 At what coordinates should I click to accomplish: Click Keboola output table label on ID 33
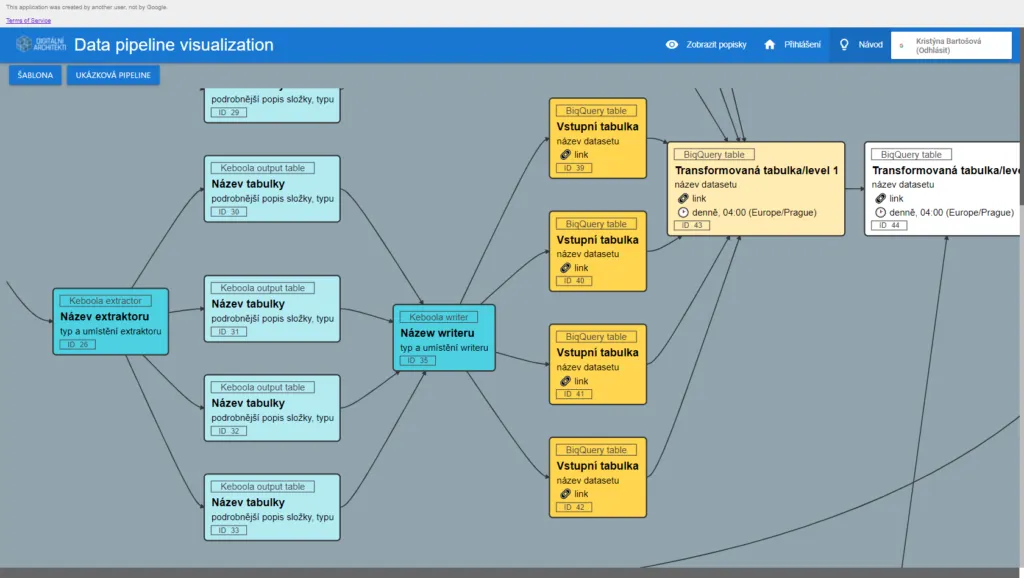[263, 487]
